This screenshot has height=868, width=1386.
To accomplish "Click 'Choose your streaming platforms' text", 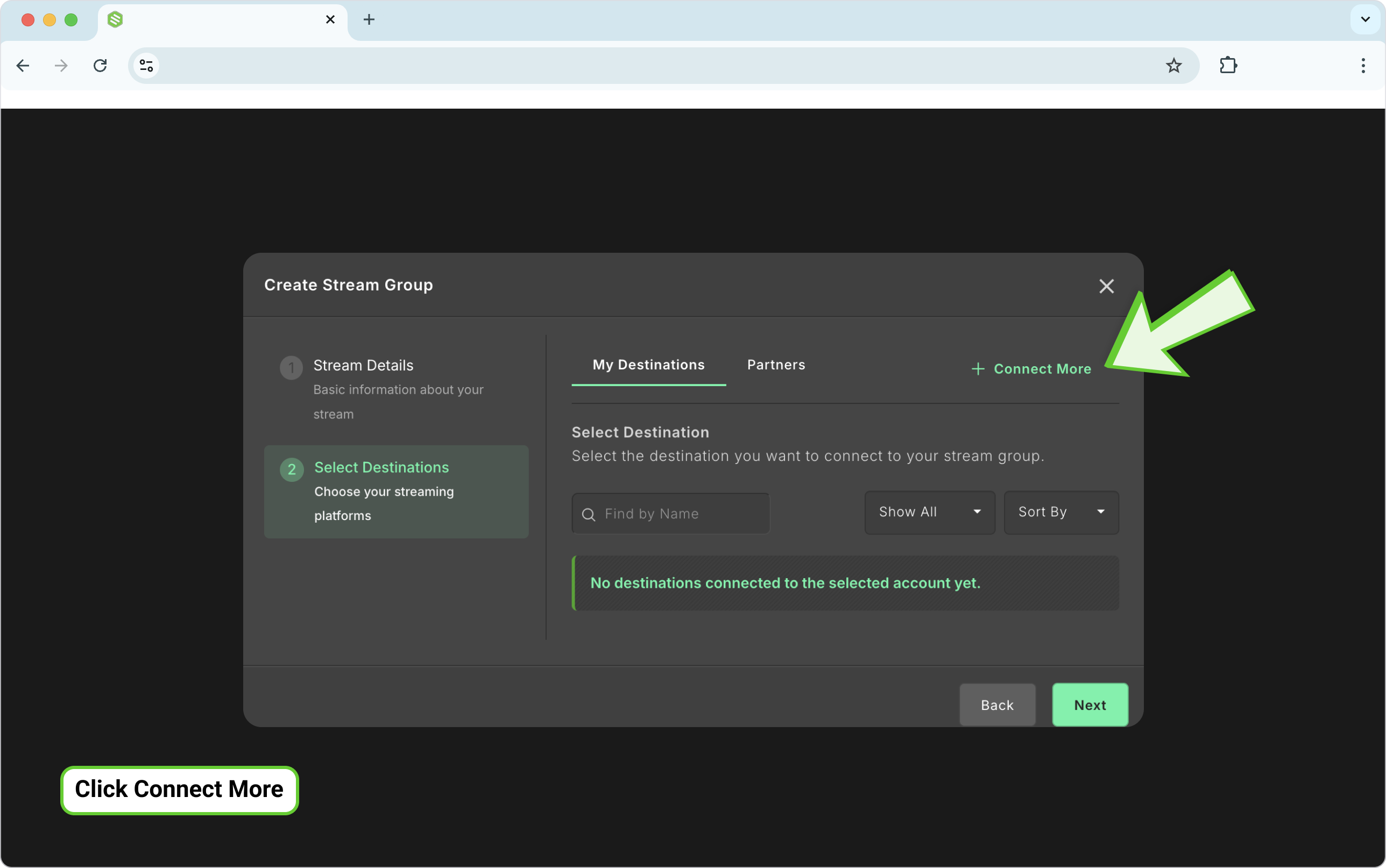I will (384, 503).
